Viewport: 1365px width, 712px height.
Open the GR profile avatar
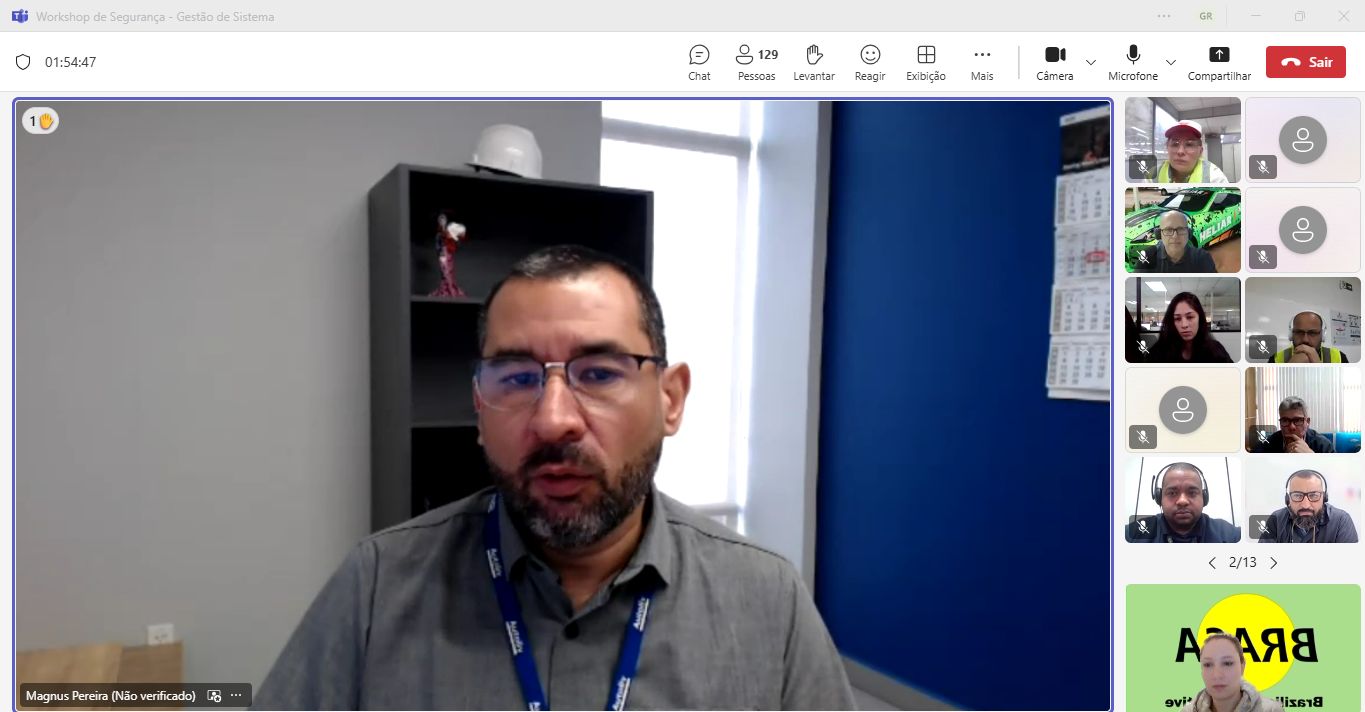[1207, 16]
